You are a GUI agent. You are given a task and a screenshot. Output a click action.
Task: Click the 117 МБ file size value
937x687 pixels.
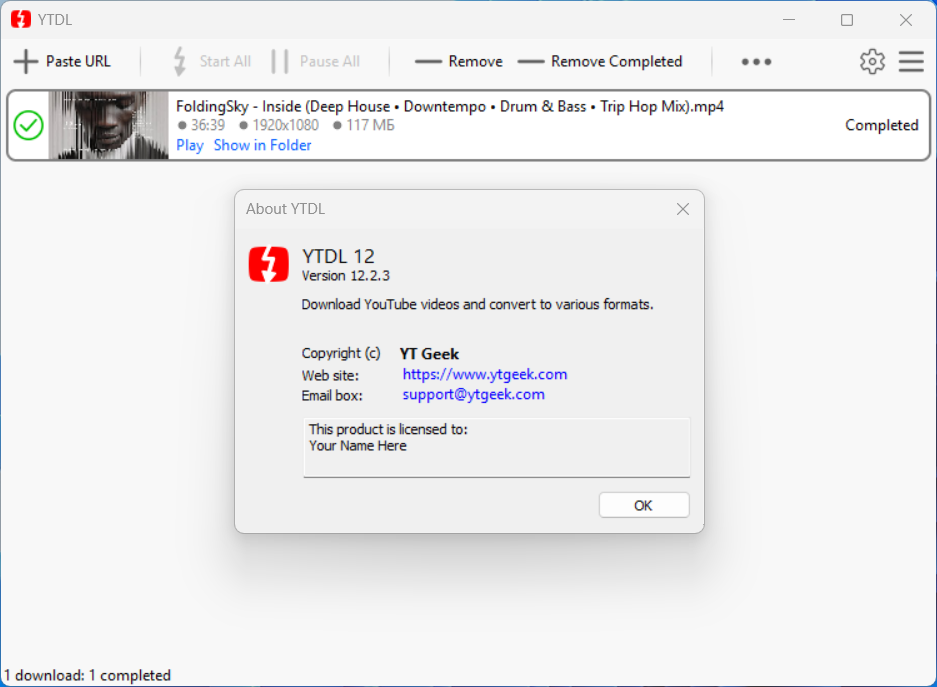click(370, 125)
